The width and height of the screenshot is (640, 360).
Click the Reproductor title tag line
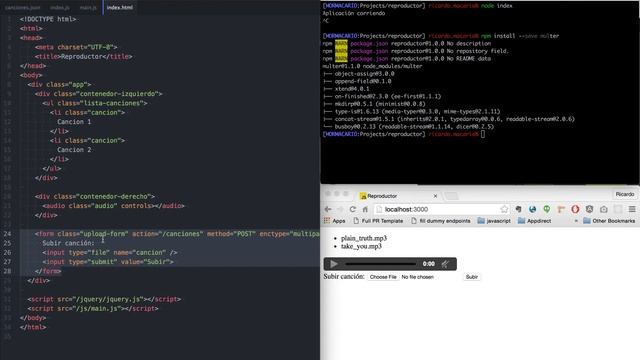[83, 56]
